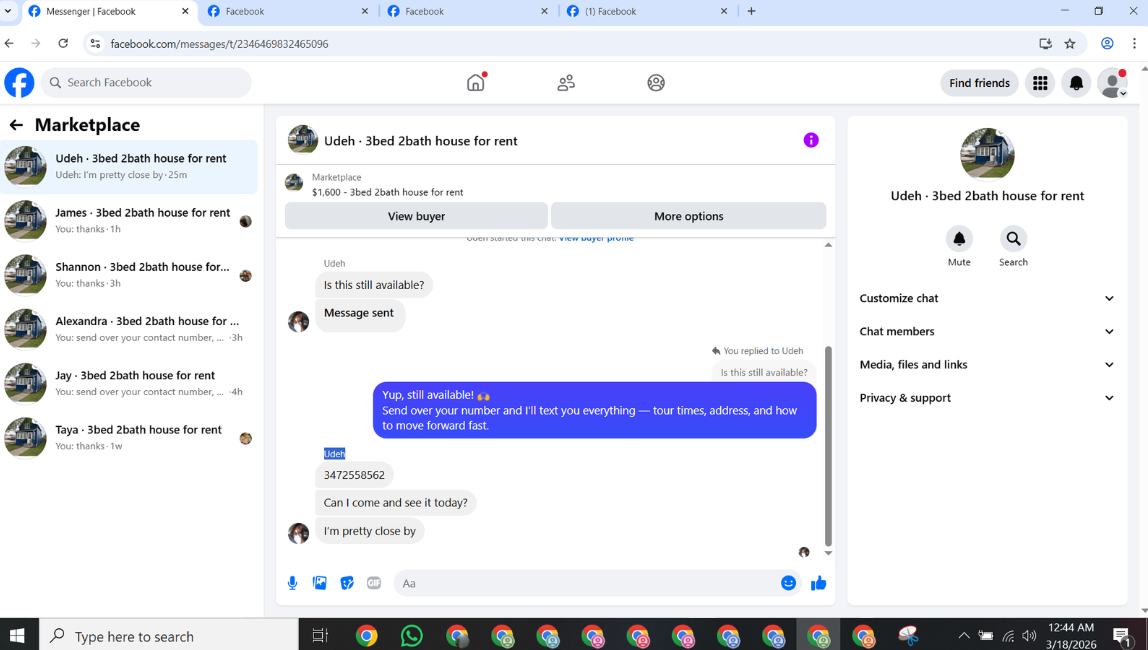Image resolution: width=1148 pixels, height=650 pixels.
Task: Open the Udeh conversation in list
Action: click(x=129, y=167)
